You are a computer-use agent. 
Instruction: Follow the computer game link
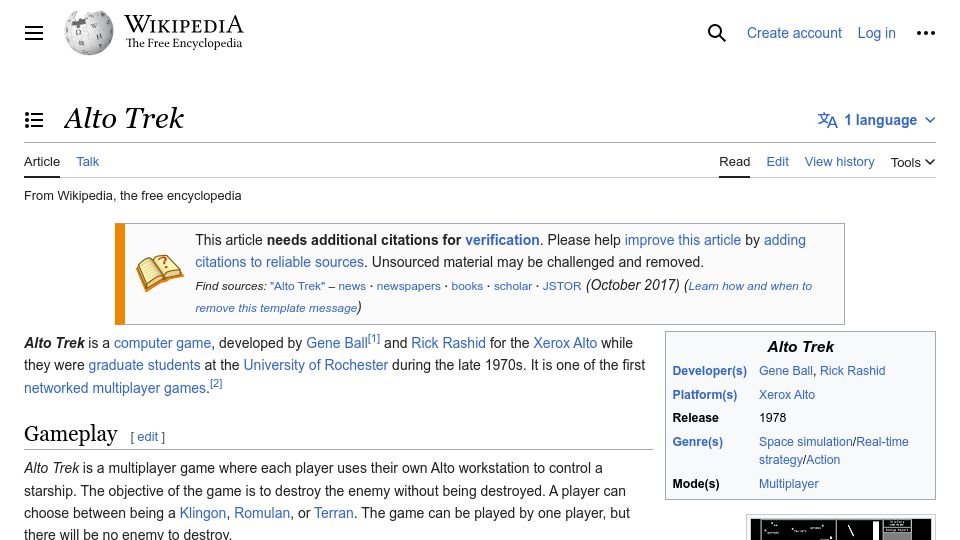click(x=162, y=343)
